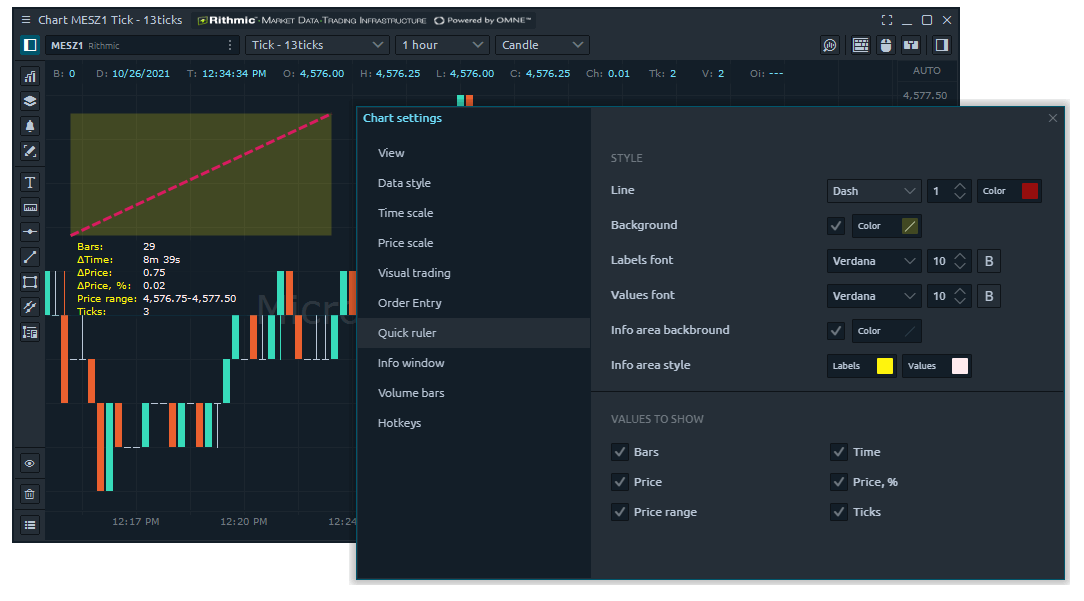Open the Line style Dash dropdown
1084x601 pixels.
click(874, 191)
